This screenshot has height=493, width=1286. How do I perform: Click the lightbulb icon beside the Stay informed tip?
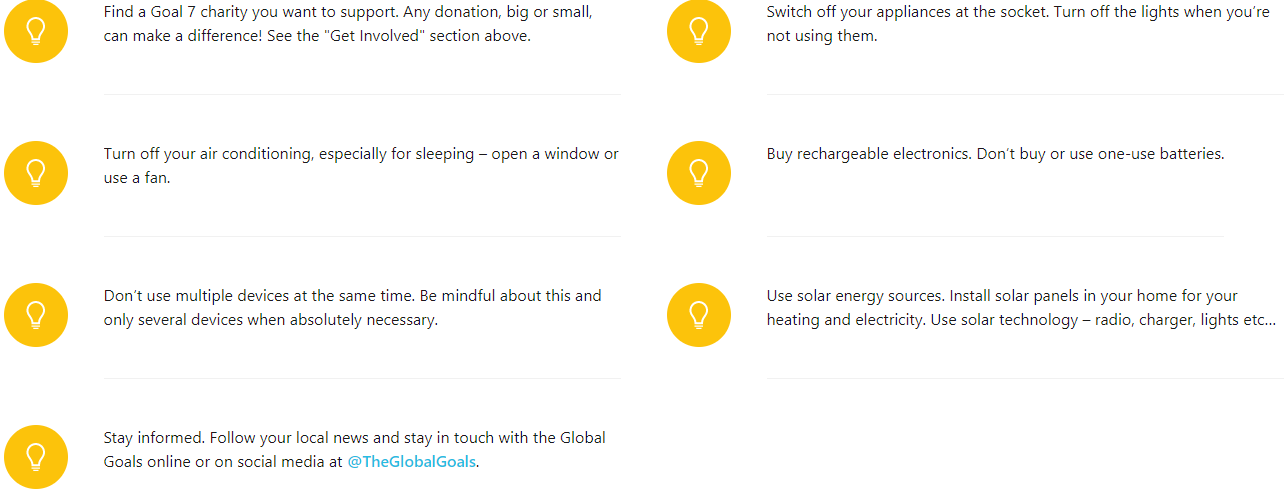click(36, 457)
